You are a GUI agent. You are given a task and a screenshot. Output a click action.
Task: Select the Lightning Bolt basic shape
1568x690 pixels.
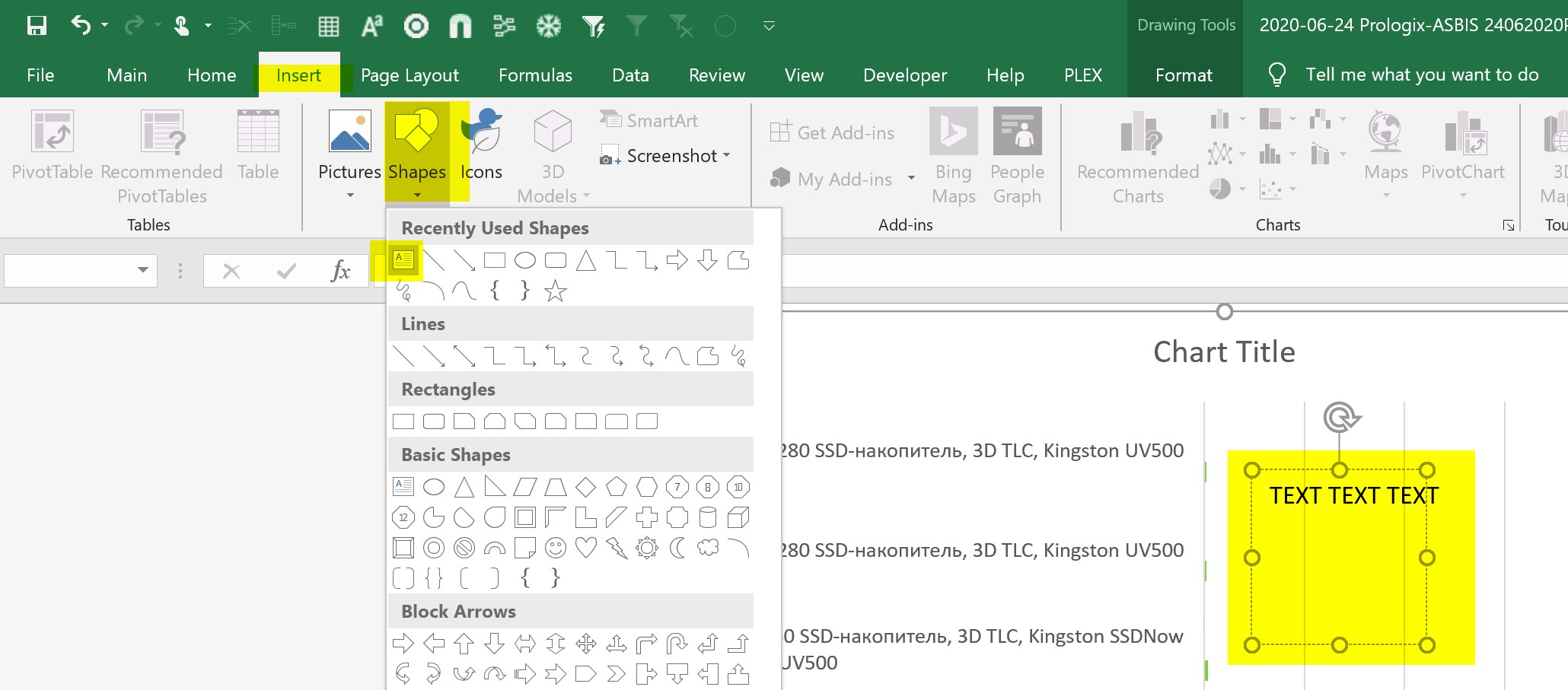[617, 548]
